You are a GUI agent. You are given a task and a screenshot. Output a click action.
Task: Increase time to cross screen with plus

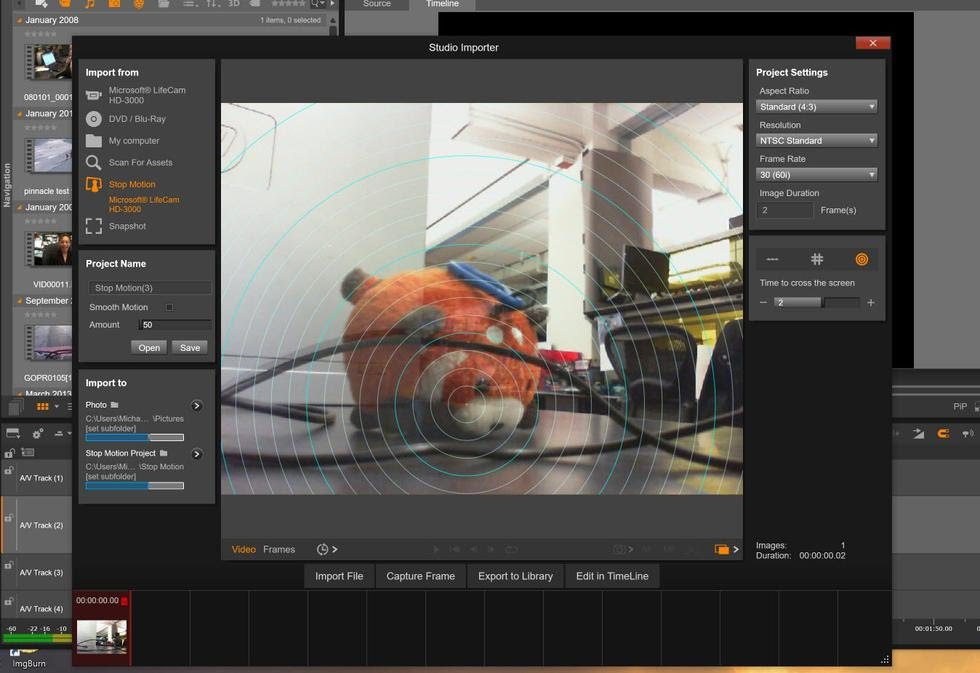pos(871,302)
